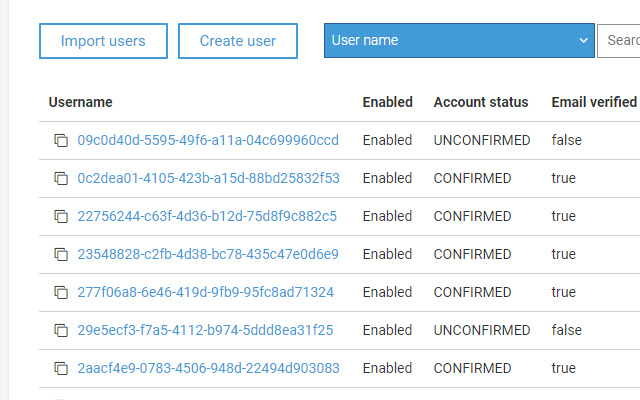Click UNCONFIRMED status in the 09c0d40d row
The height and width of the screenshot is (400, 640).
pos(482,140)
